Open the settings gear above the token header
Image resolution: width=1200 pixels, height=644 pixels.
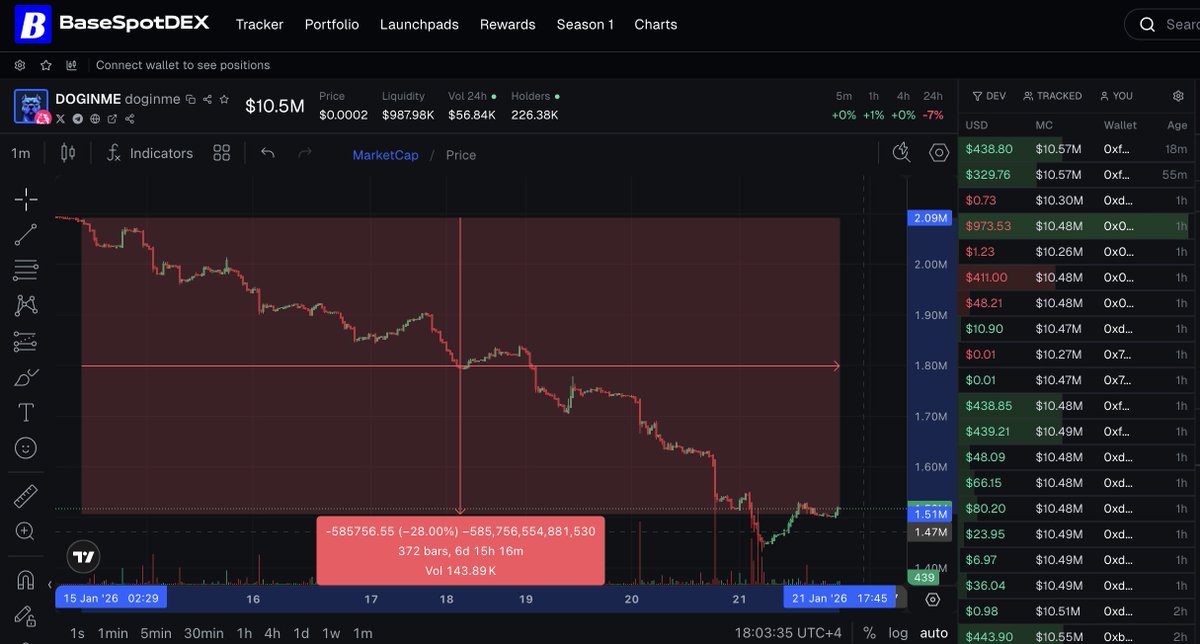click(x=20, y=65)
